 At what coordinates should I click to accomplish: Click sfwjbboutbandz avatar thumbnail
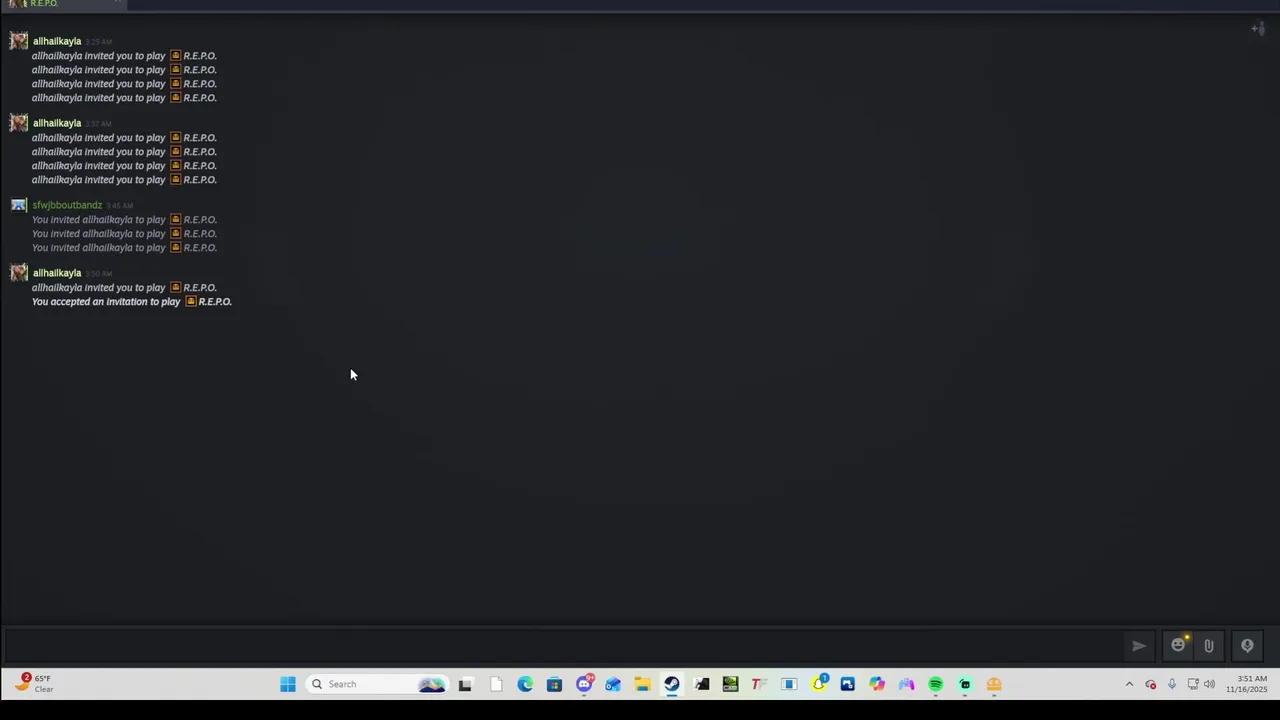(x=18, y=205)
